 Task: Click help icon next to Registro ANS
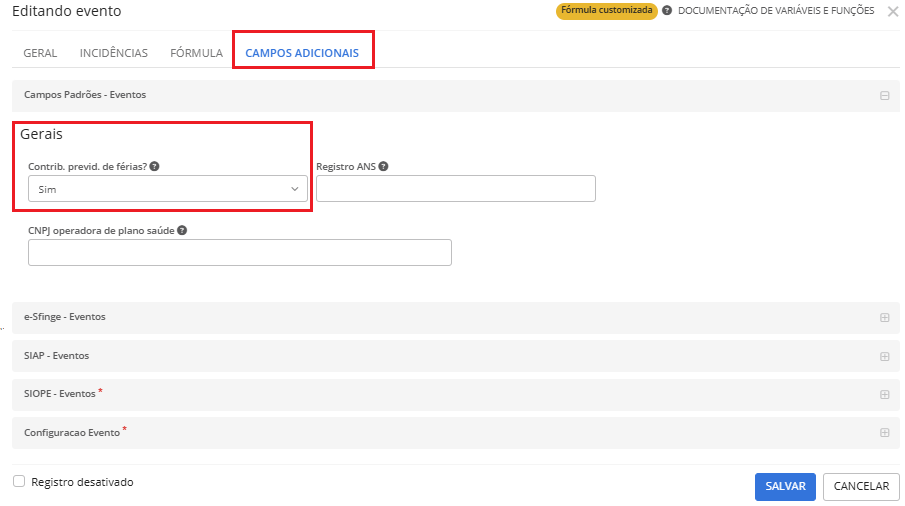pyautogui.click(x=384, y=167)
